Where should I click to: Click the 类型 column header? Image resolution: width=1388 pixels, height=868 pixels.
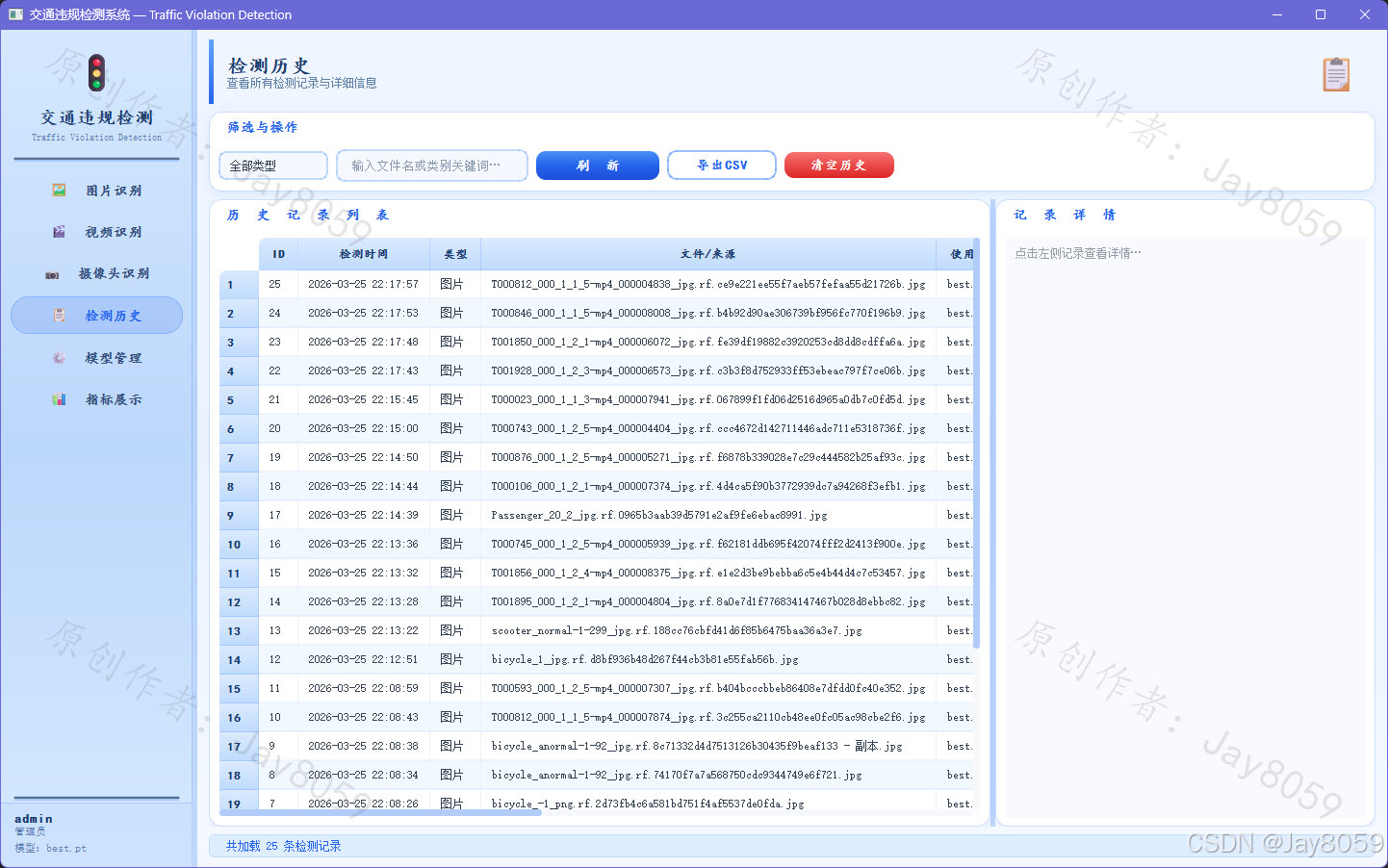click(x=455, y=254)
